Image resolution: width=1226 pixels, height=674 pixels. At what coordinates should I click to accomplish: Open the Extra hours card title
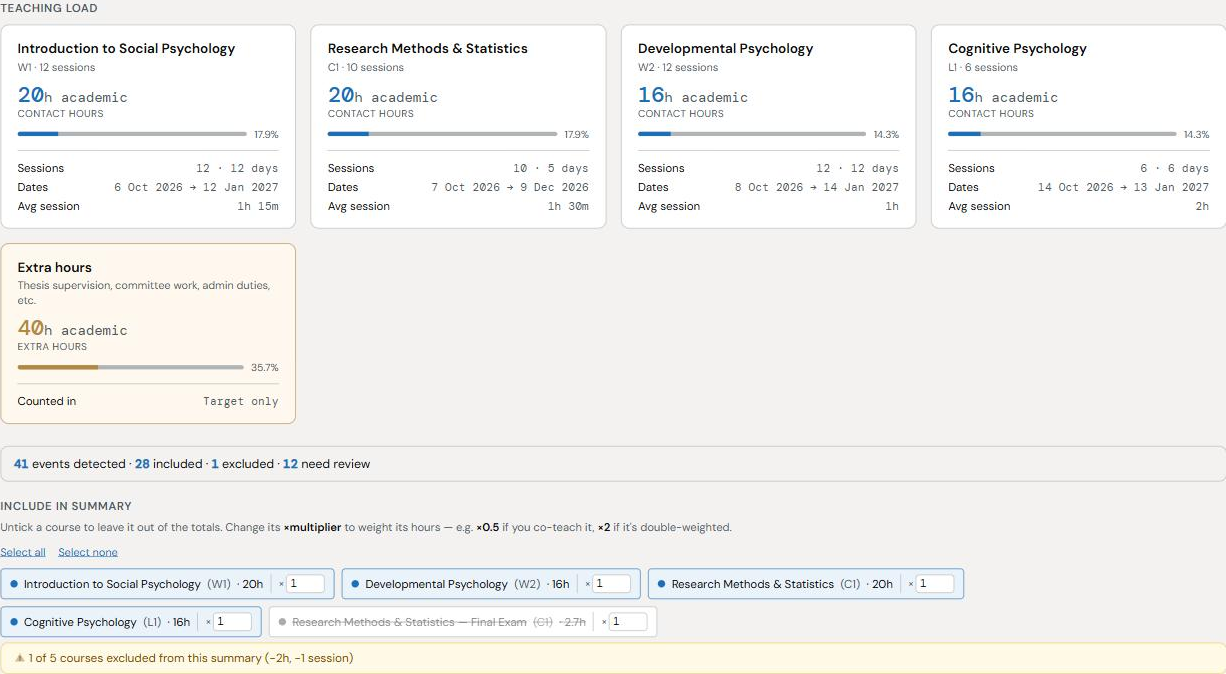(x=54, y=267)
